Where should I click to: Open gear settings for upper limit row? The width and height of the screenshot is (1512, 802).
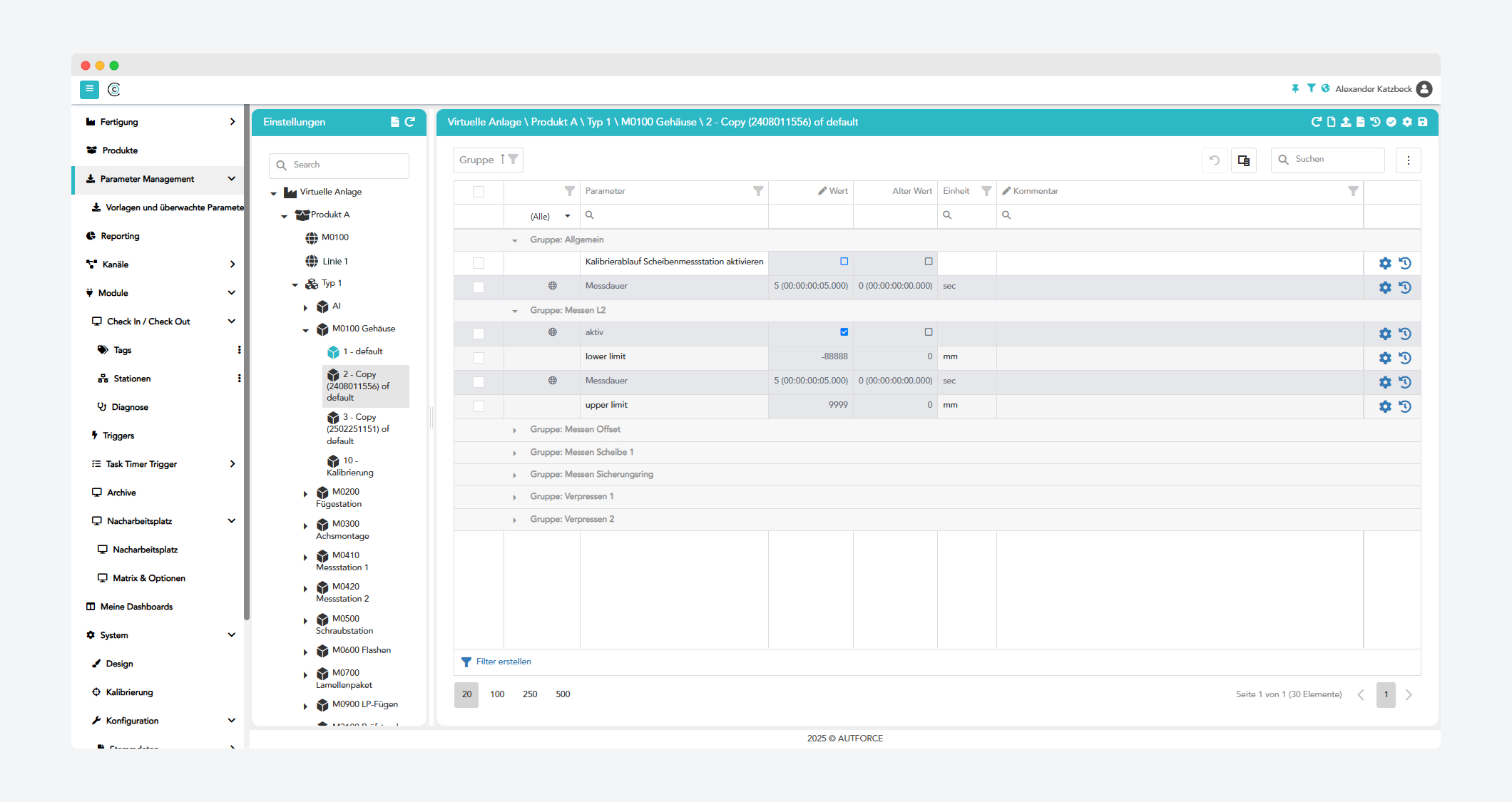coord(1385,406)
